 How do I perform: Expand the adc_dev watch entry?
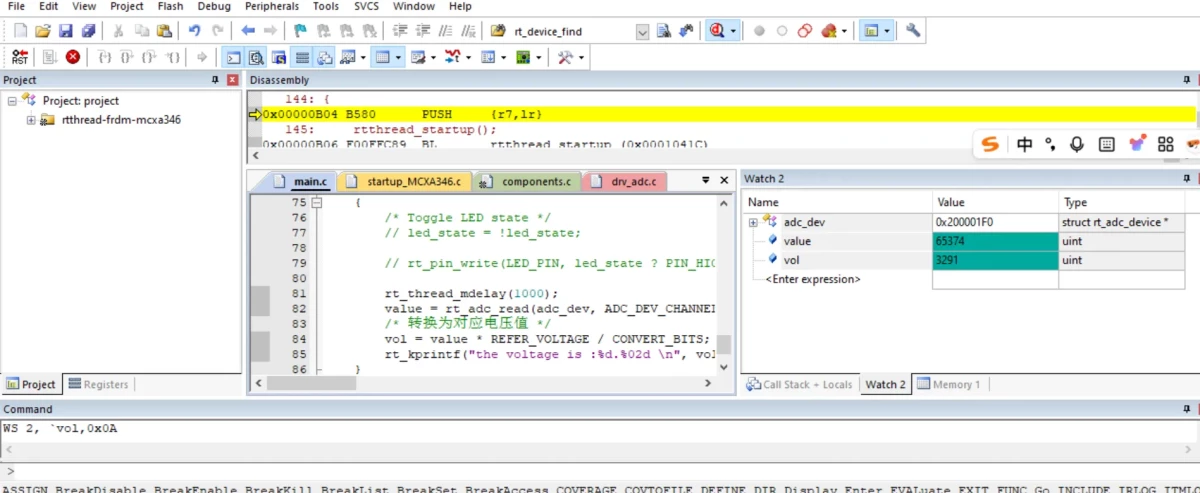pos(753,222)
